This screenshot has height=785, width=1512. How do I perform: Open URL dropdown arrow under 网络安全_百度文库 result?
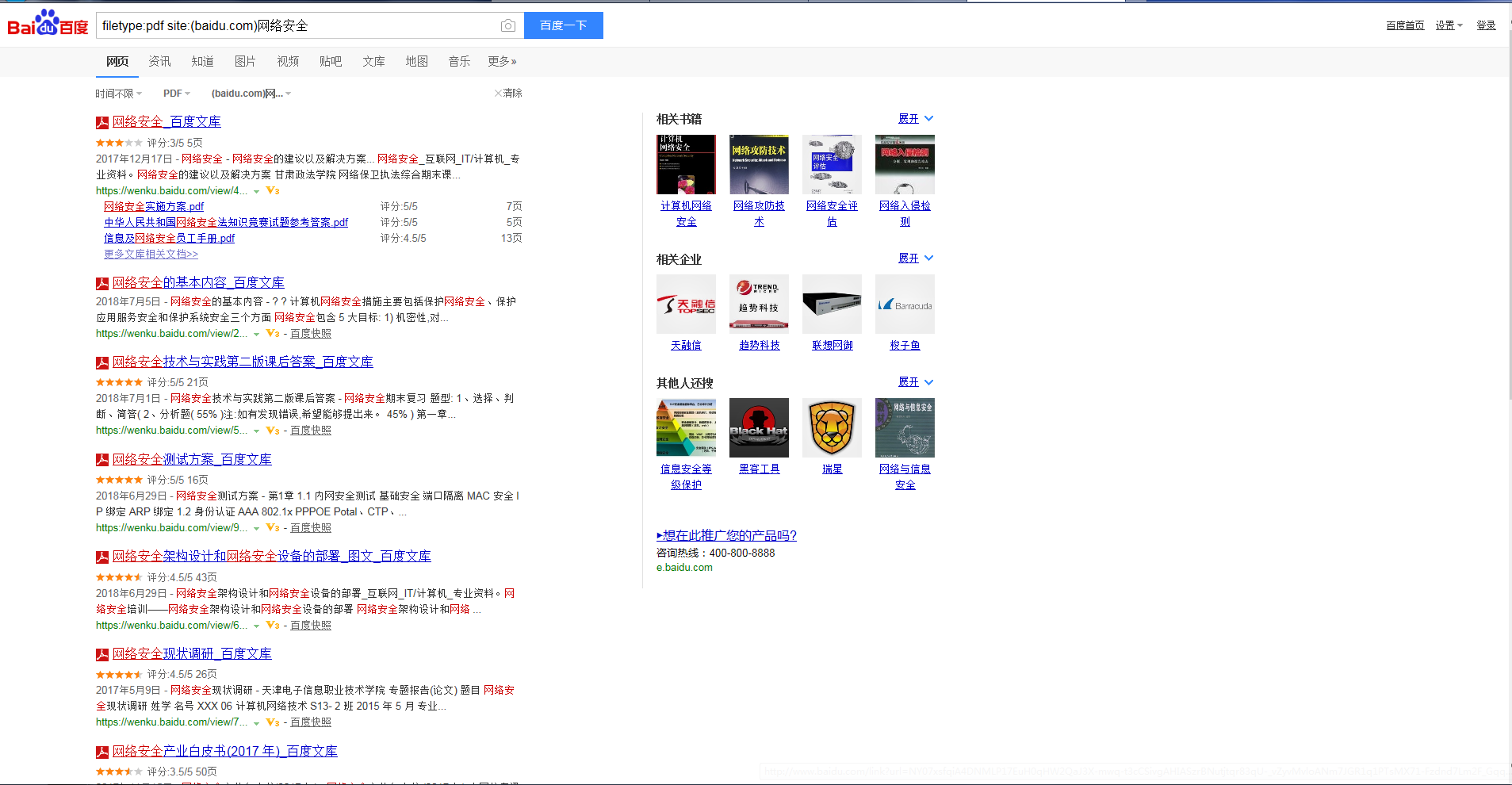[x=256, y=191]
